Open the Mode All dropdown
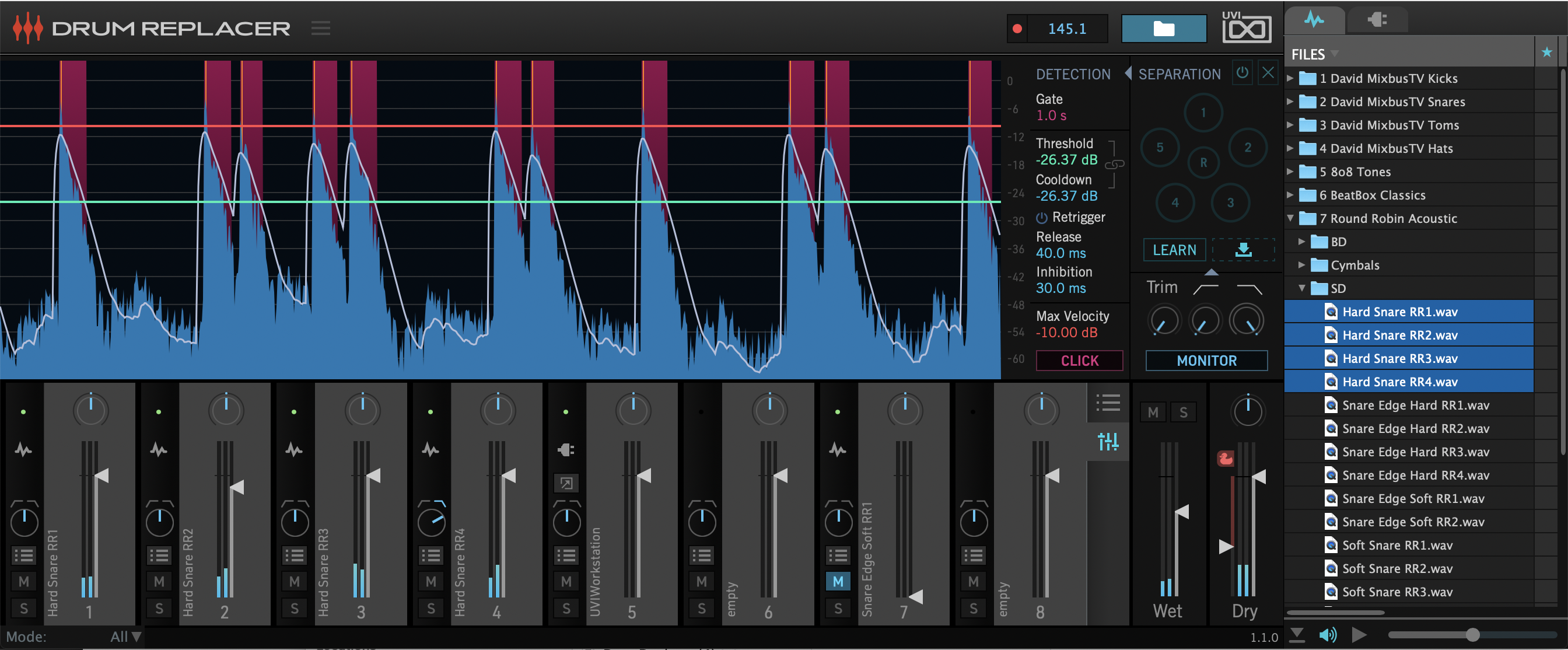The width and height of the screenshot is (1568, 650). click(x=126, y=637)
